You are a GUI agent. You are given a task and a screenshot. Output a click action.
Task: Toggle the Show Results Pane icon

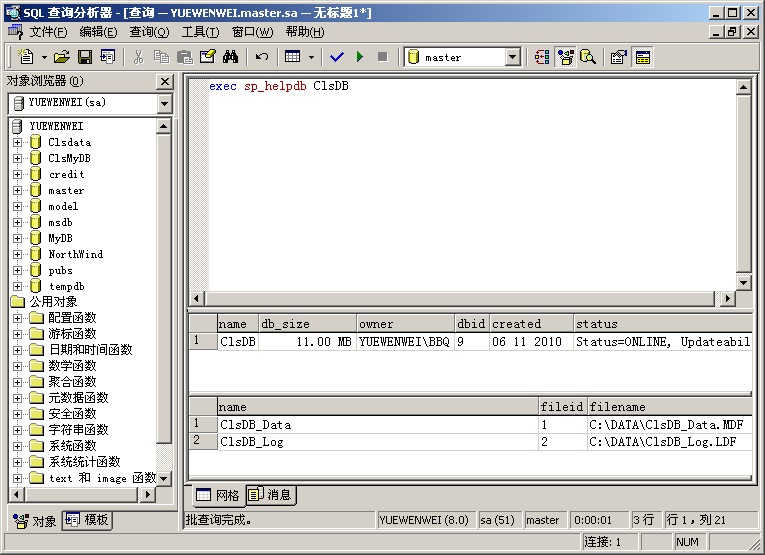click(x=643, y=57)
